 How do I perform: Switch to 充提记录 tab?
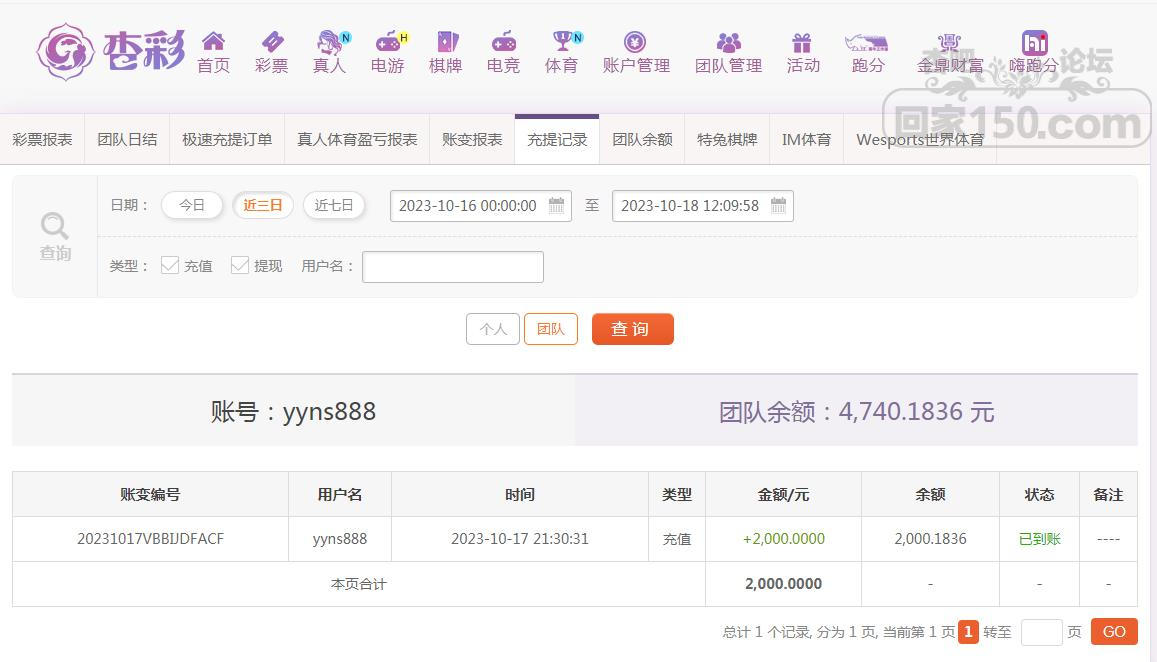(x=557, y=139)
